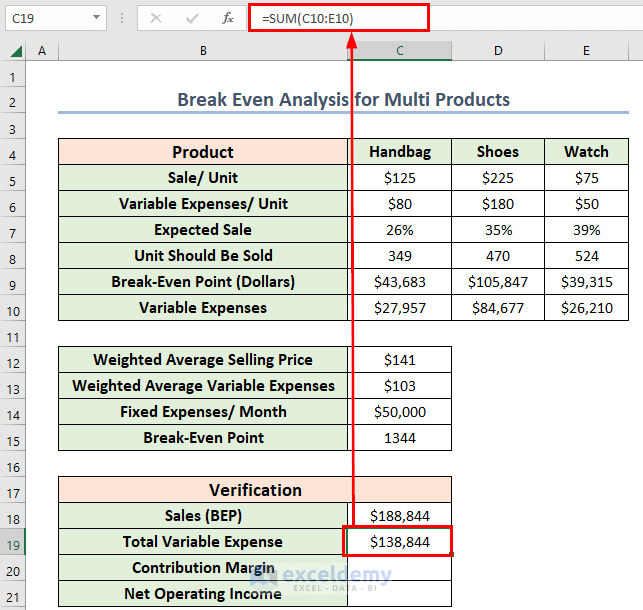Click the Select All corner triangle
643x610 pixels.
point(16,51)
